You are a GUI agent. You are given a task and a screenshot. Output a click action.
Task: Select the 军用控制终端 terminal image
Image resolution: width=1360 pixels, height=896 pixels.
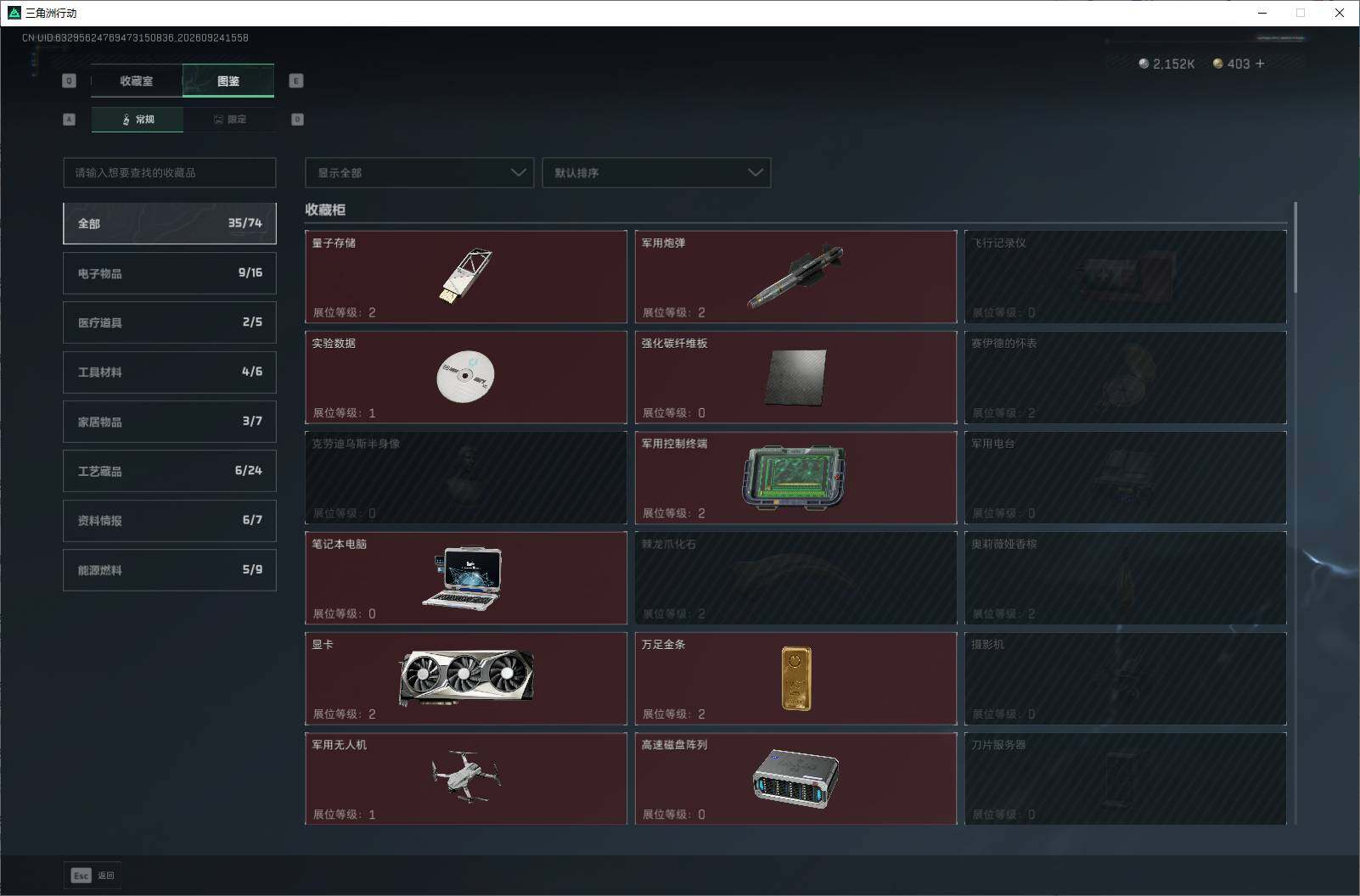click(x=795, y=477)
